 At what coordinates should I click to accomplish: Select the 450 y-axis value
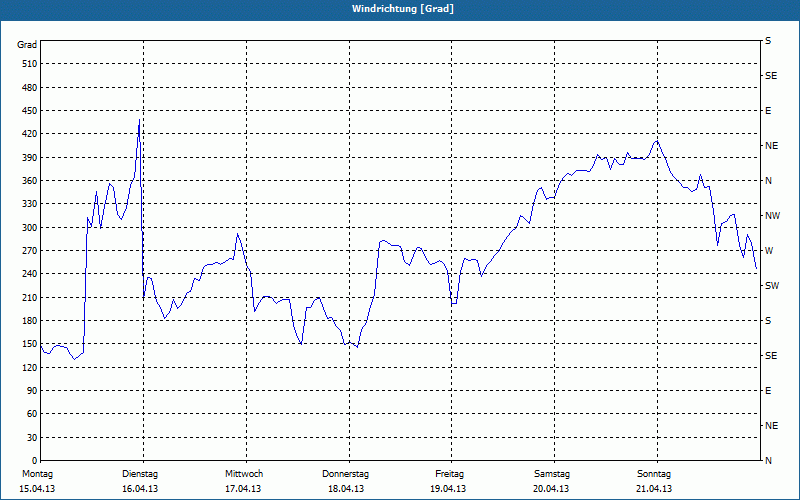[x=30, y=111]
